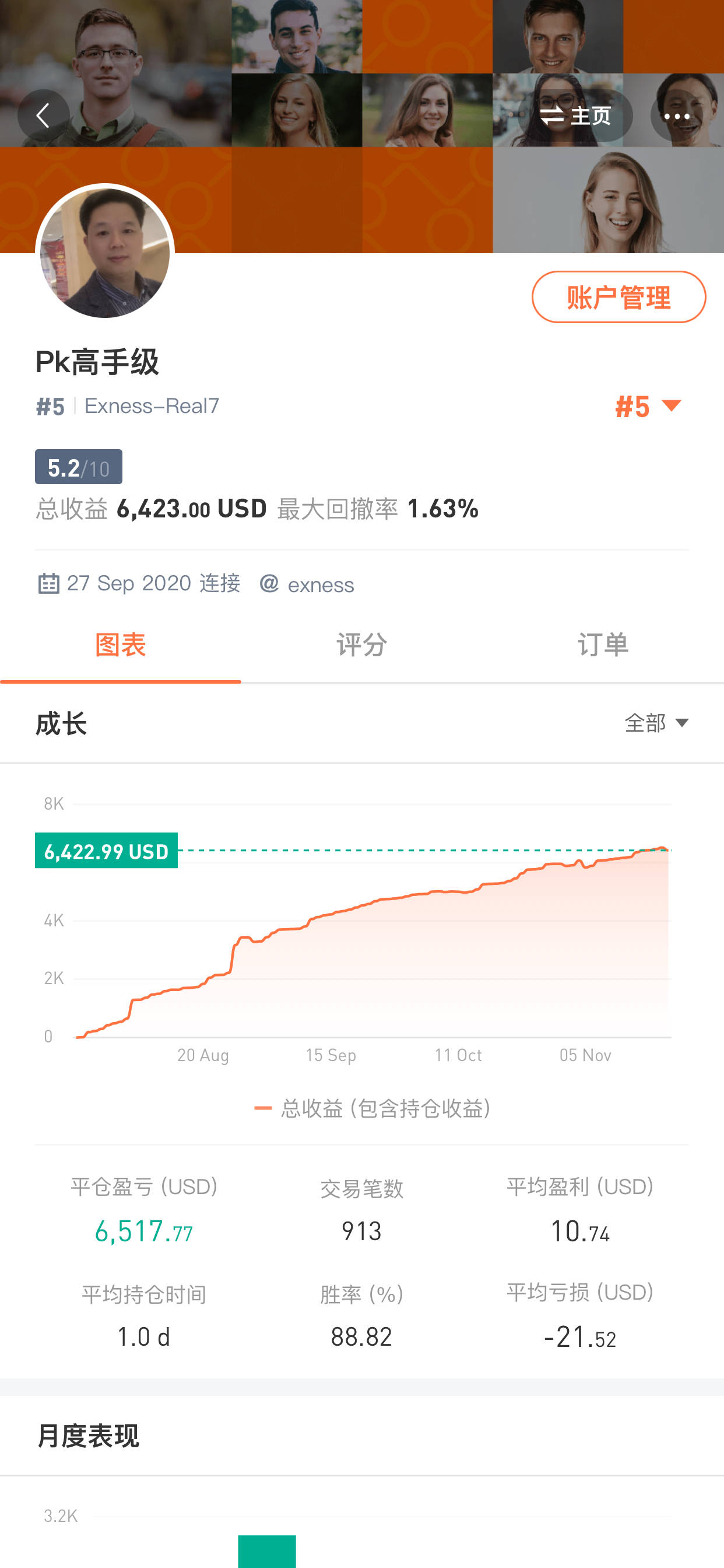Screen dimensions: 724x1568
Task: Tap the 6,422.99 USD chart value label
Action: pyautogui.click(x=107, y=851)
